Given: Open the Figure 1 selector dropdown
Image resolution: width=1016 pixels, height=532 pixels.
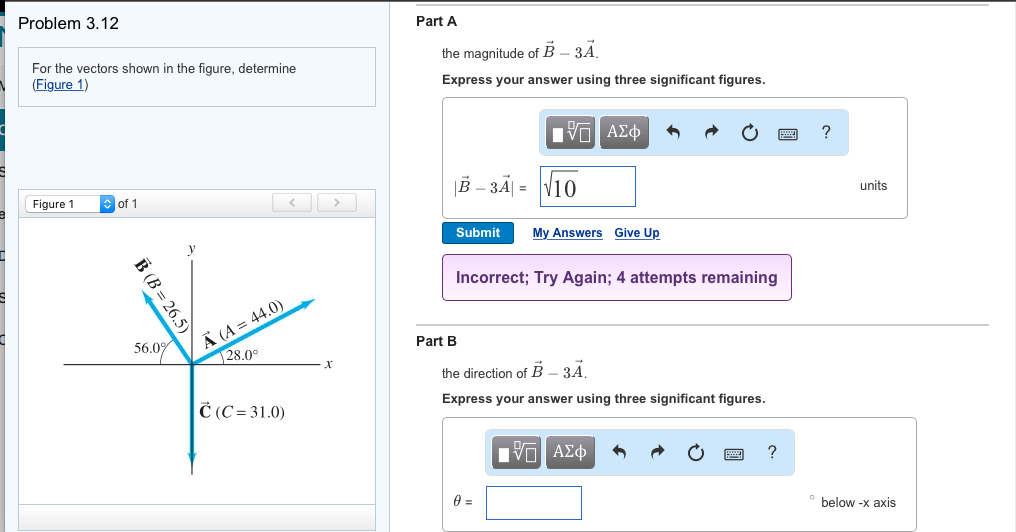Looking at the screenshot, I should pyautogui.click(x=70, y=203).
